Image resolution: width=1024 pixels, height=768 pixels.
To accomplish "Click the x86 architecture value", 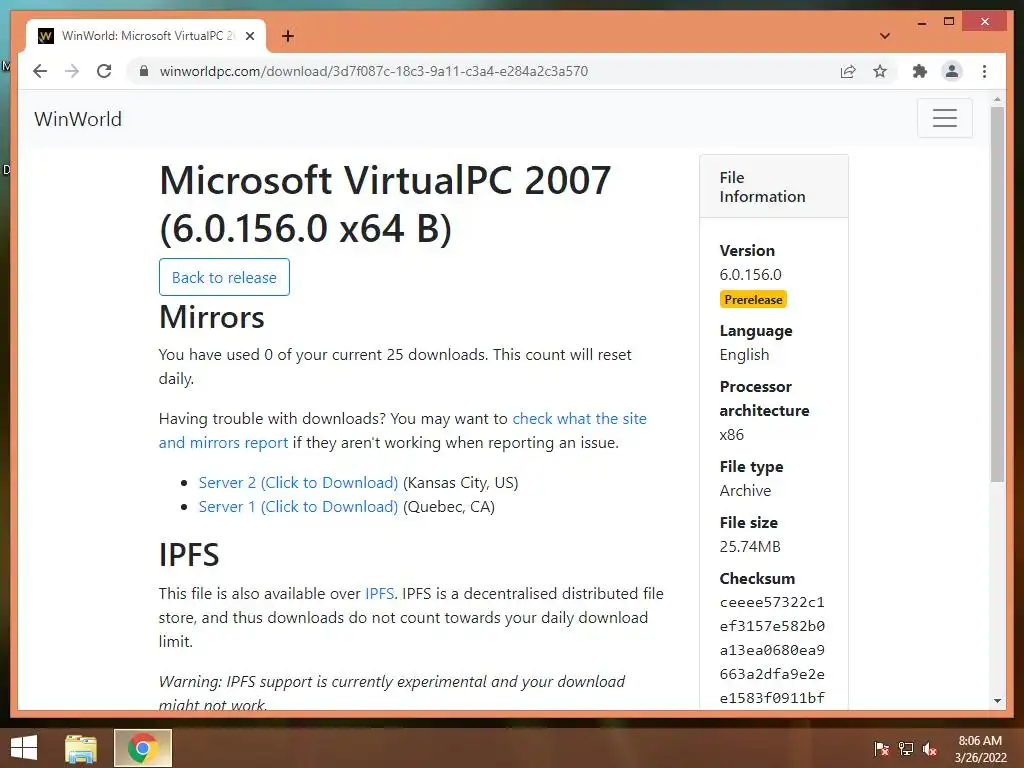I will point(731,435).
